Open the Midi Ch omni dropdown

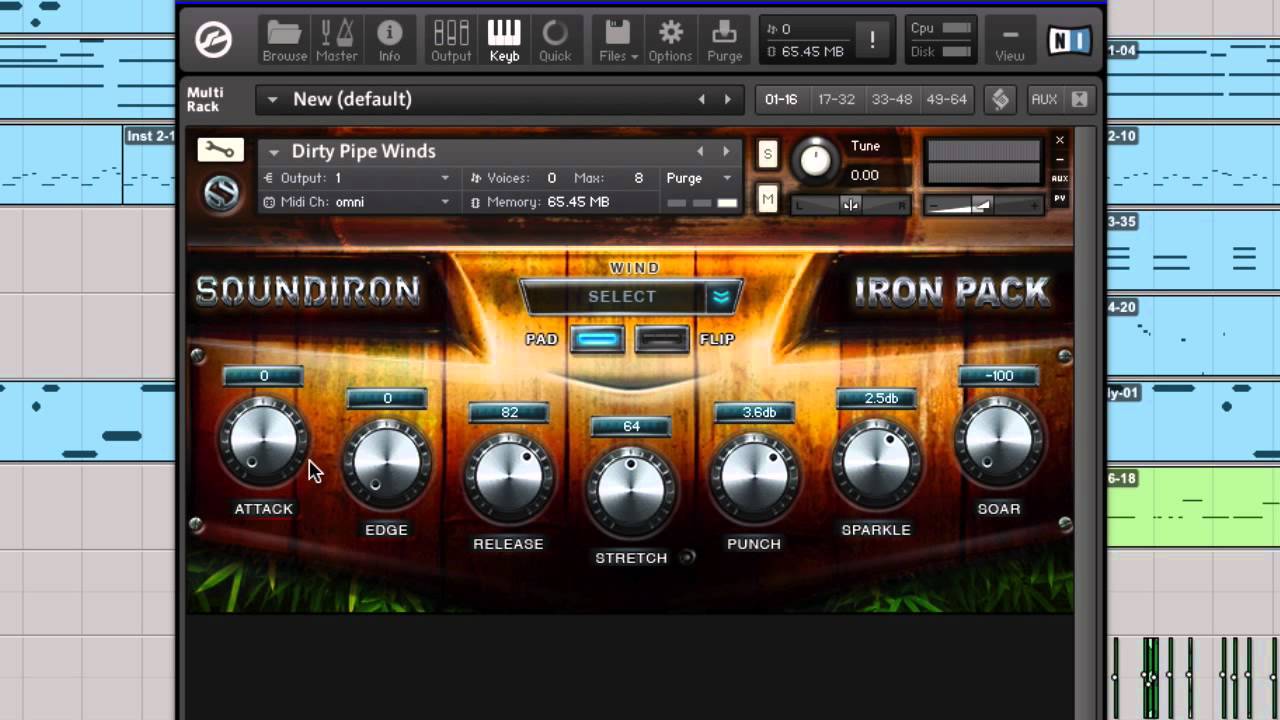click(445, 202)
